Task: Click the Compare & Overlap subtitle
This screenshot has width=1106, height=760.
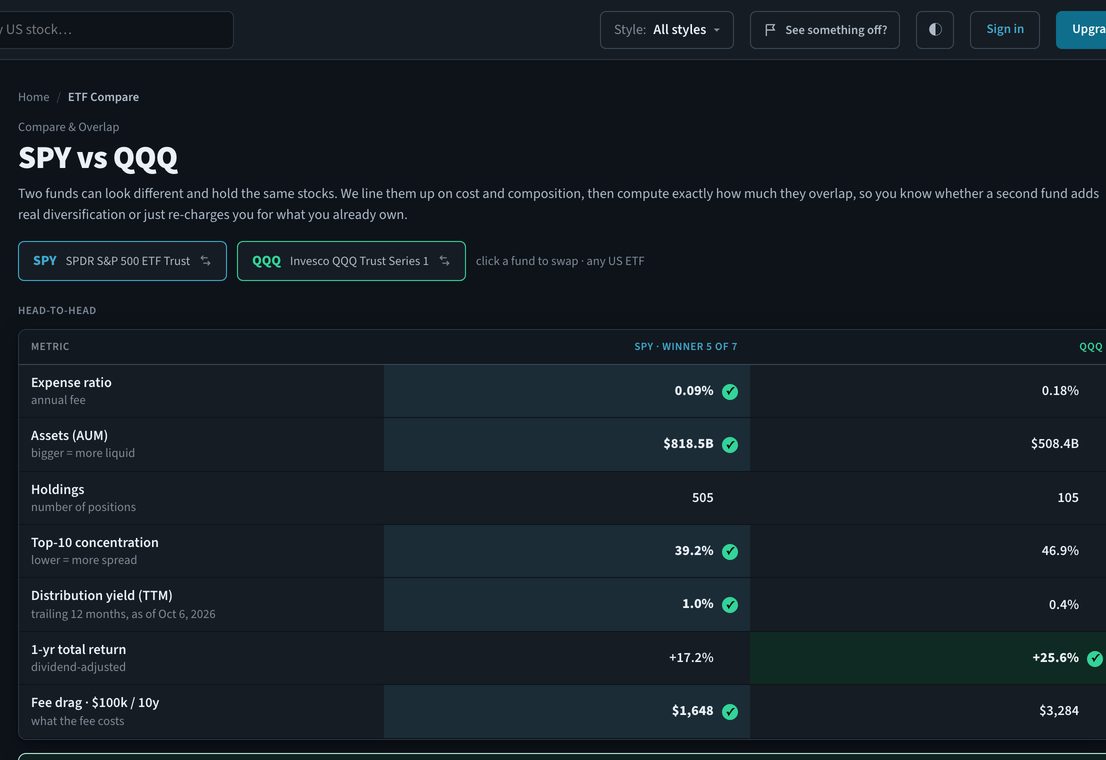Action: (x=68, y=127)
